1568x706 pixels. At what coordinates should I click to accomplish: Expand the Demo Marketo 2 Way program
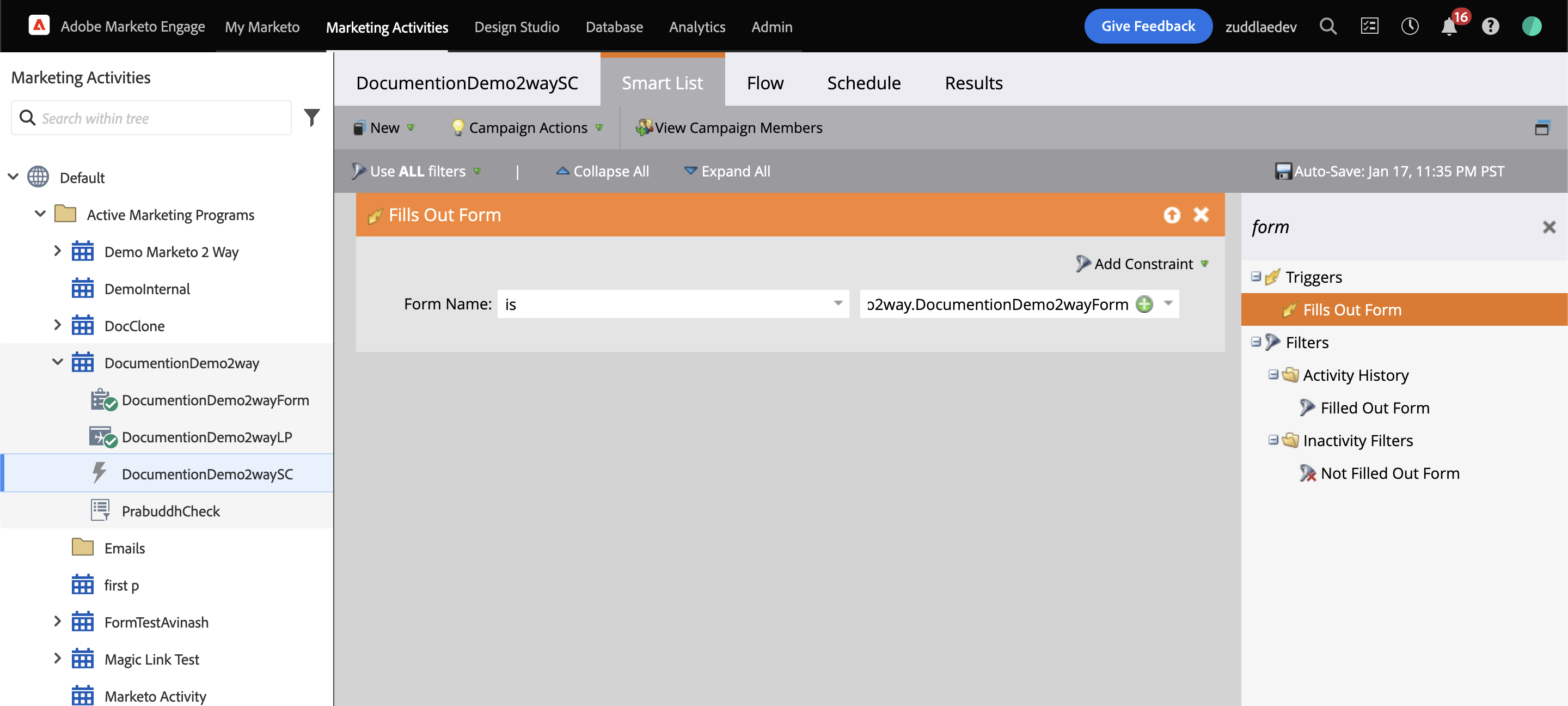click(x=57, y=251)
